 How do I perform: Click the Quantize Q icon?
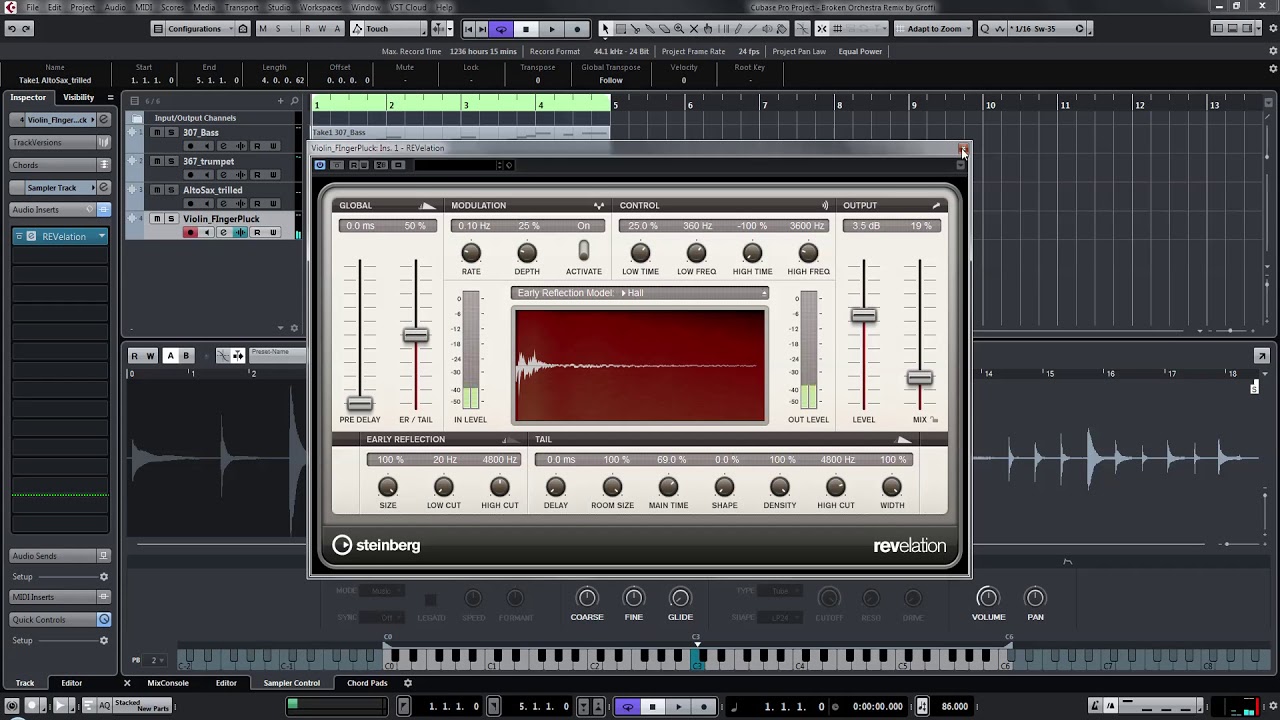(985, 29)
